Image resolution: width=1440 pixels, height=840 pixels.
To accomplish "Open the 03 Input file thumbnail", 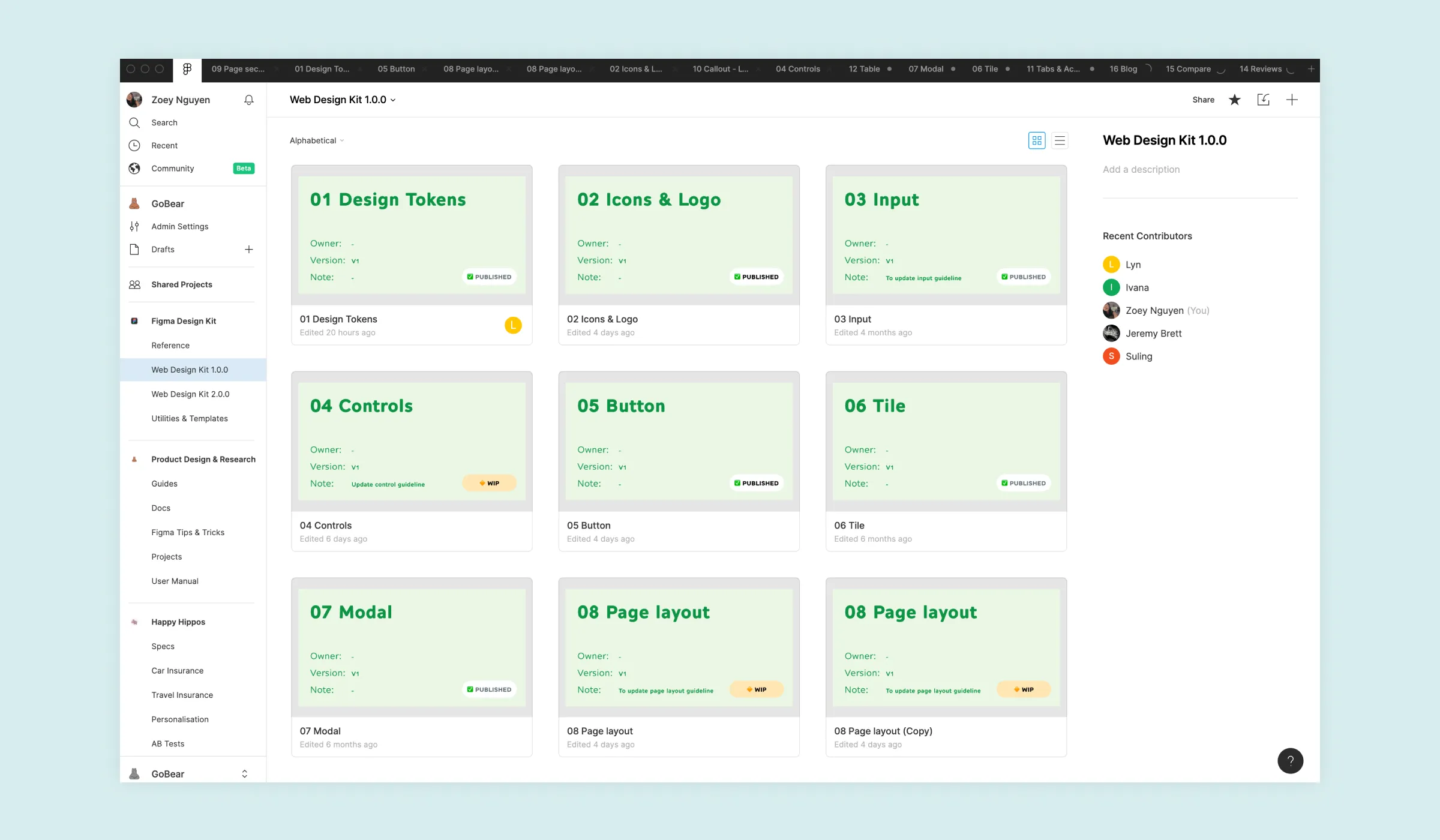I will click(x=946, y=235).
